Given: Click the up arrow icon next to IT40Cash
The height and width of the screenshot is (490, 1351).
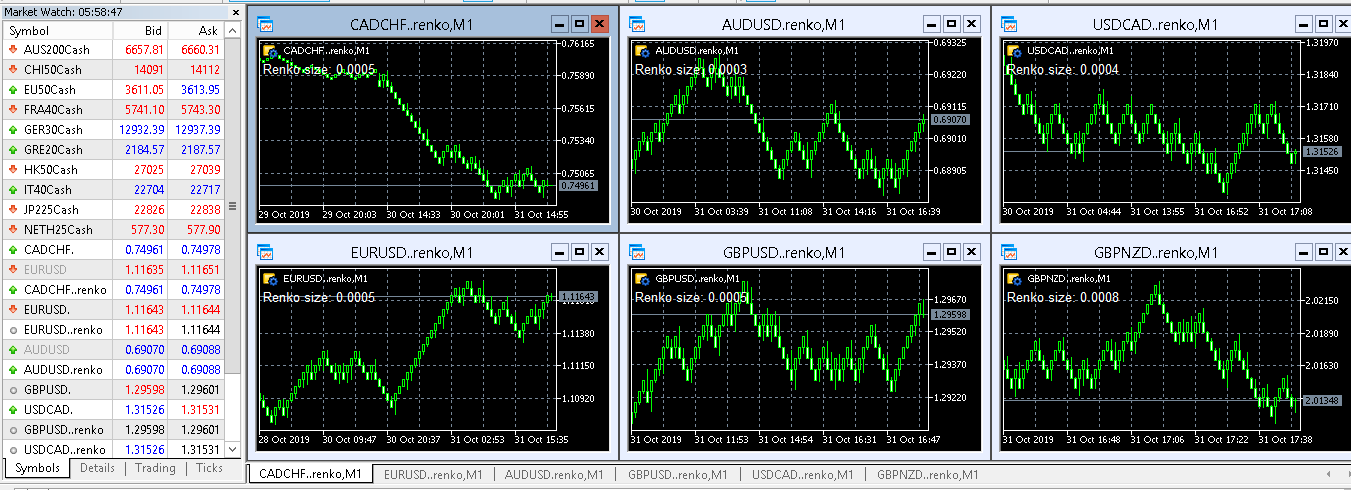Looking at the screenshot, I should point(13,190).
